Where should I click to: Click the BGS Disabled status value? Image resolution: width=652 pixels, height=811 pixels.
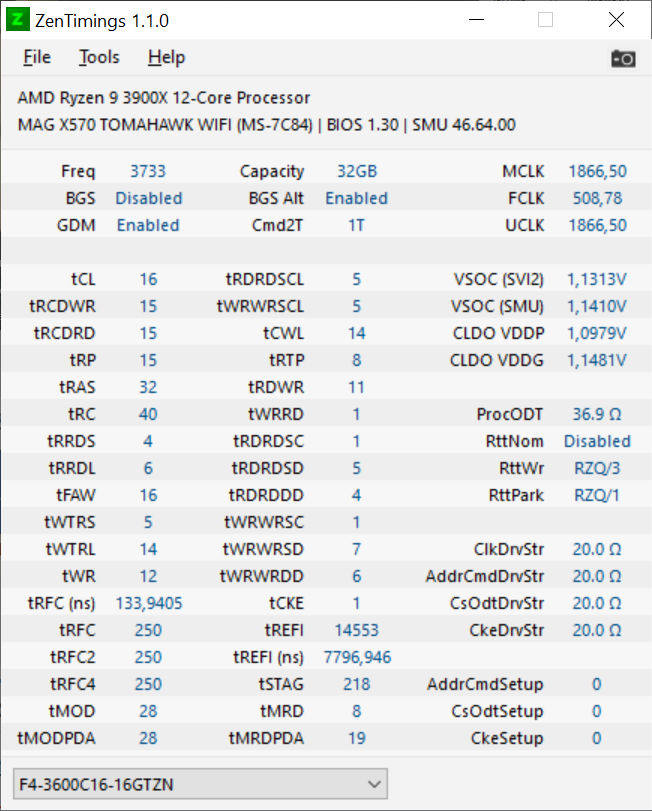coord(148,199)
